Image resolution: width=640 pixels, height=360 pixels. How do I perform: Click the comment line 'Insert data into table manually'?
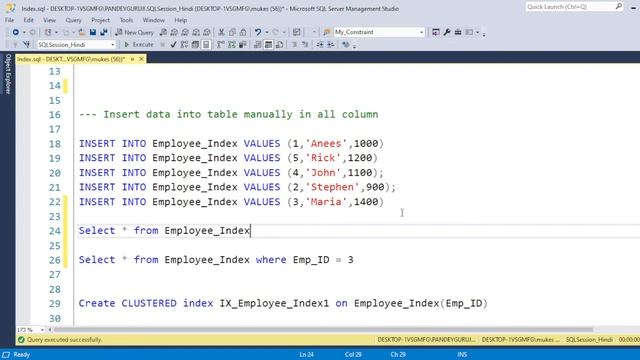229,114
